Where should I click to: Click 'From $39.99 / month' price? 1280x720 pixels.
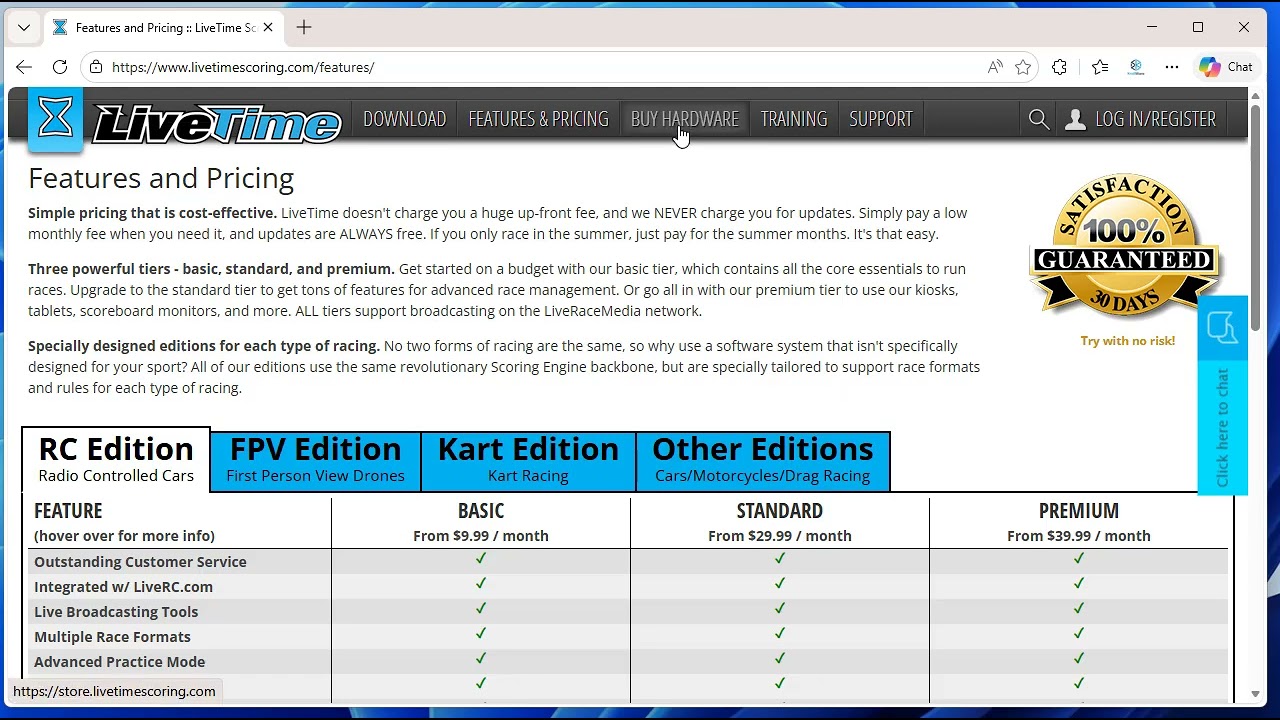point(1078,536)
